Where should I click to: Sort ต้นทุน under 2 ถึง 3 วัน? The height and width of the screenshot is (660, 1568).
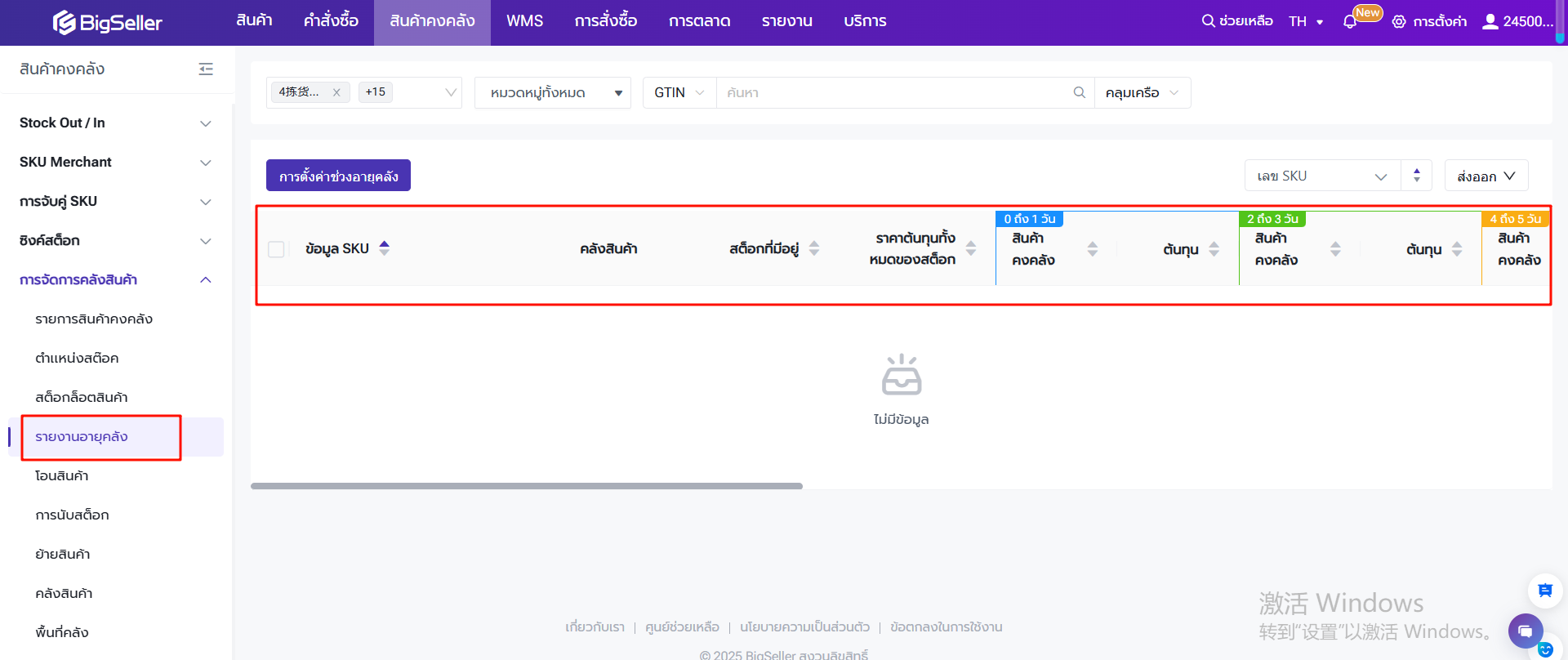point(1457,249)
